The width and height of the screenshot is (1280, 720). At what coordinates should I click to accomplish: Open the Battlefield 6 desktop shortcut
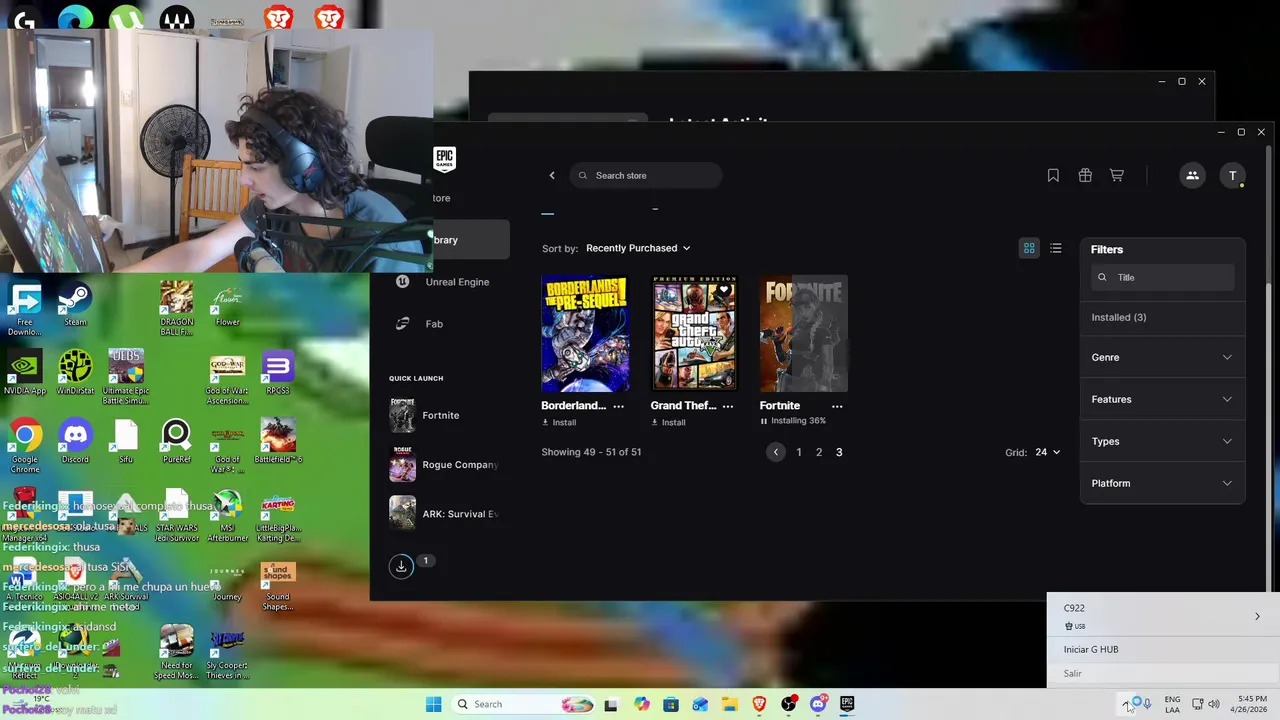click(x=277, y=441)
